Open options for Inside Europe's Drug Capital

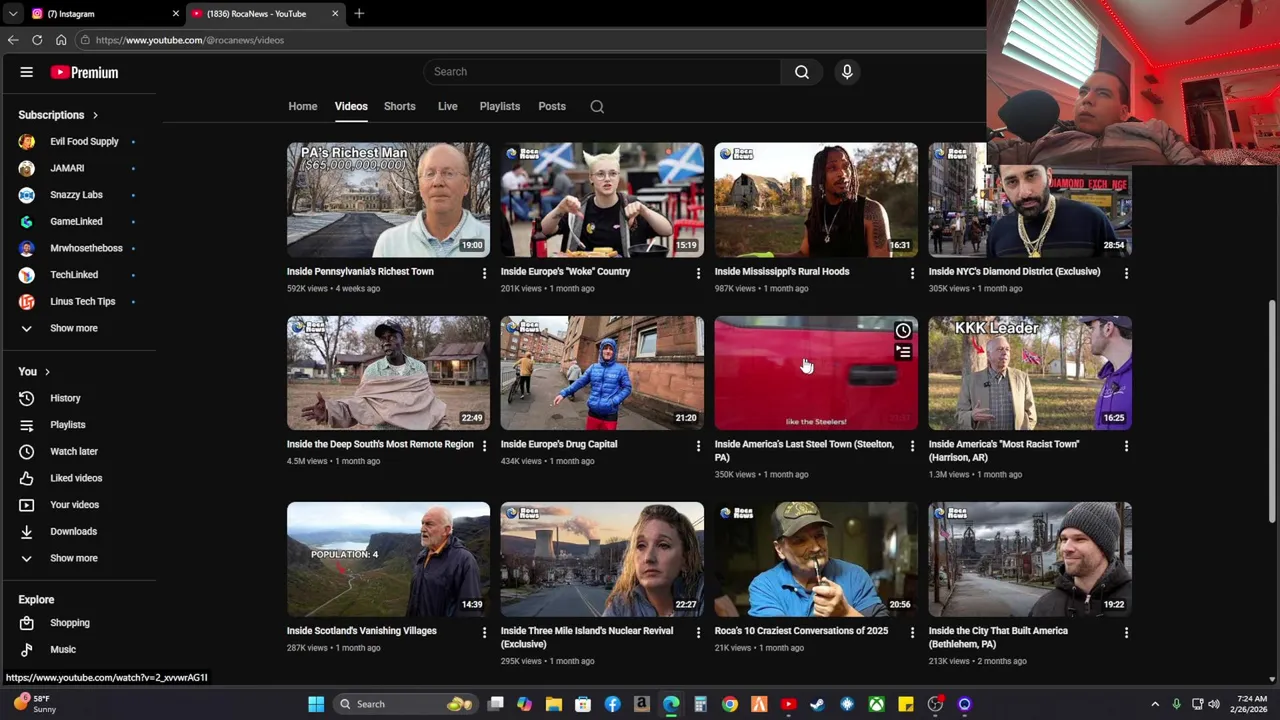[698, 446]
